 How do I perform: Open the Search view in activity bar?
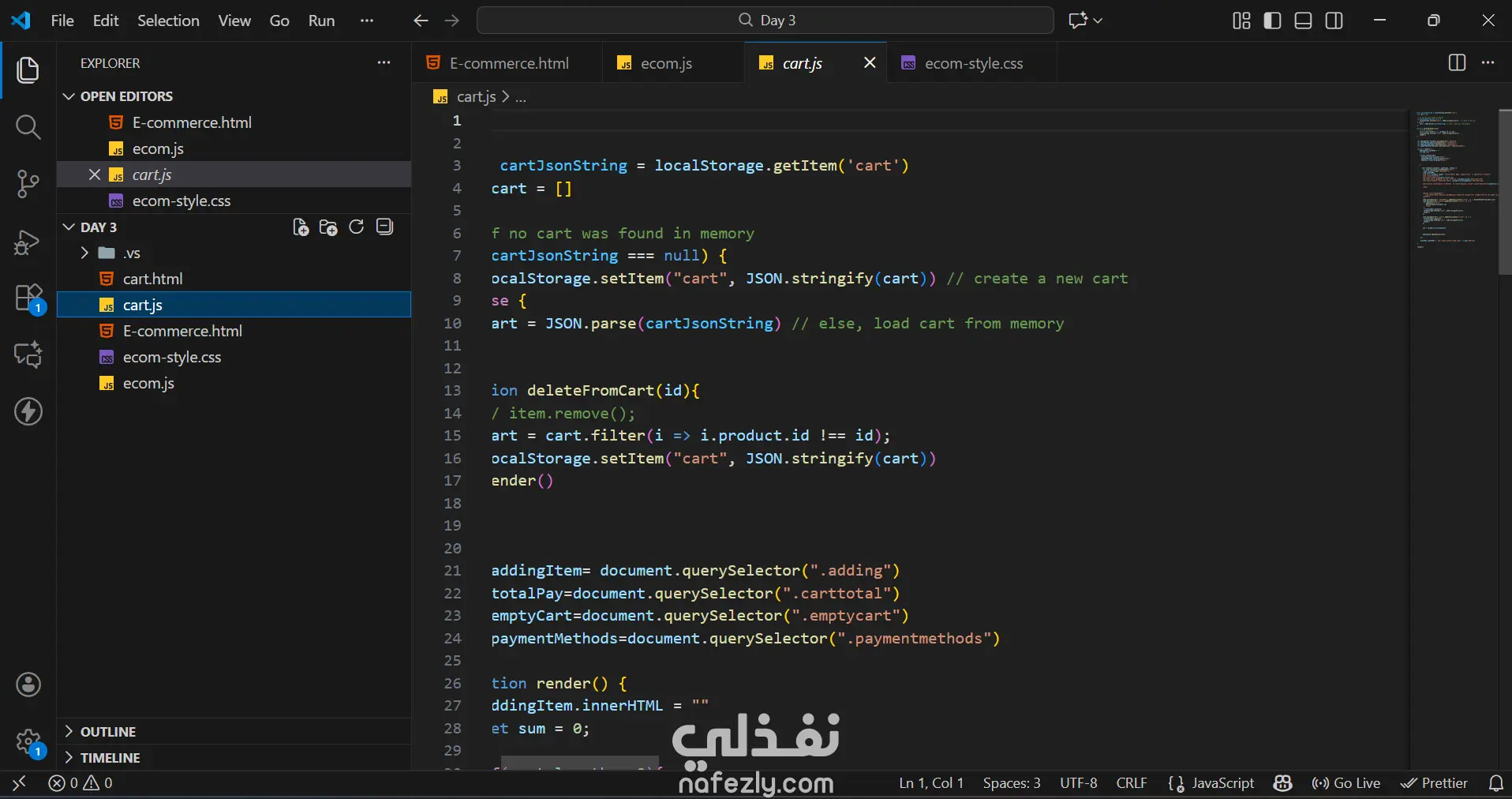(x=28, y=127)
